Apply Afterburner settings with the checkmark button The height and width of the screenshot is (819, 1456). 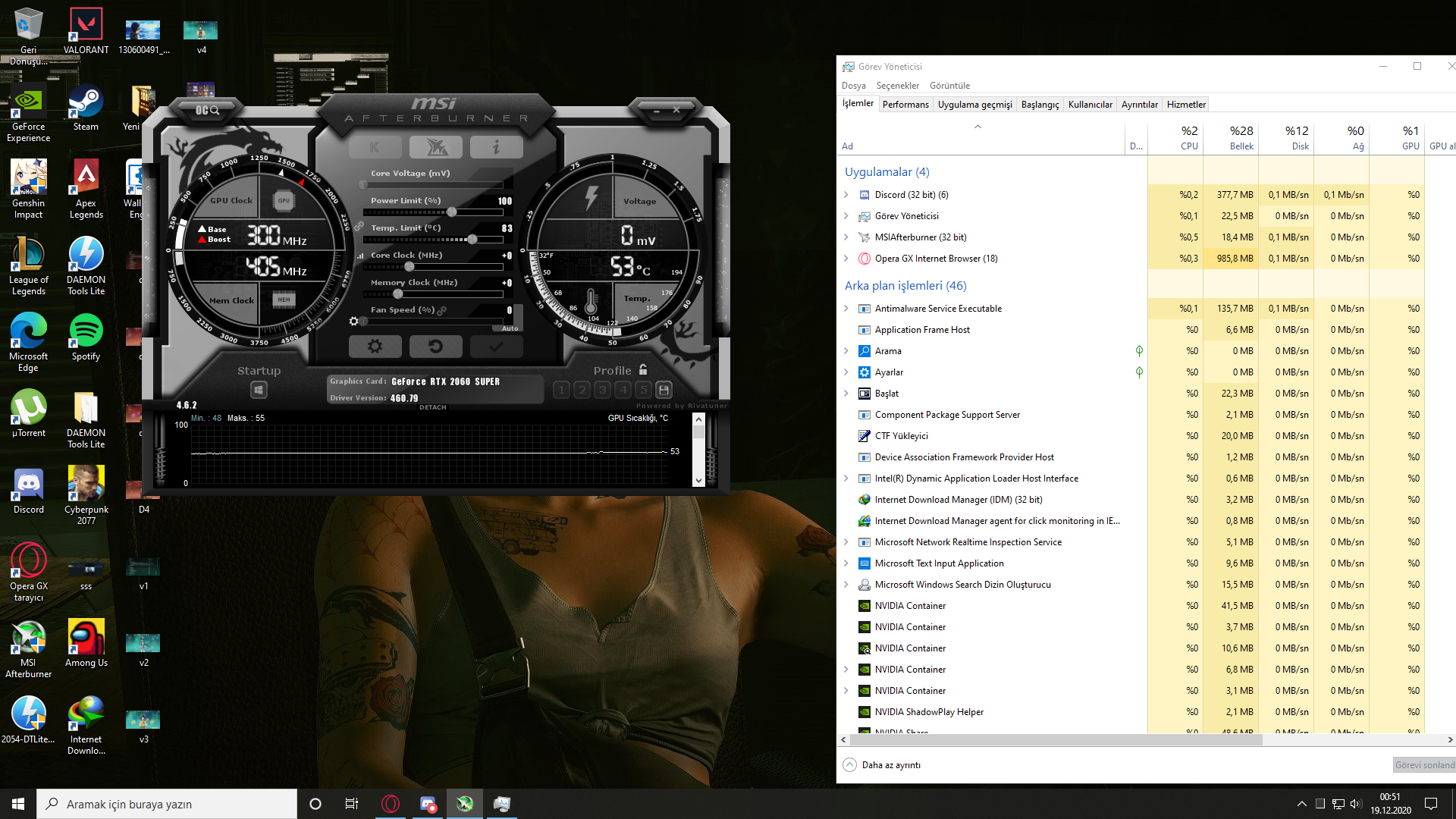click(496, 347)
